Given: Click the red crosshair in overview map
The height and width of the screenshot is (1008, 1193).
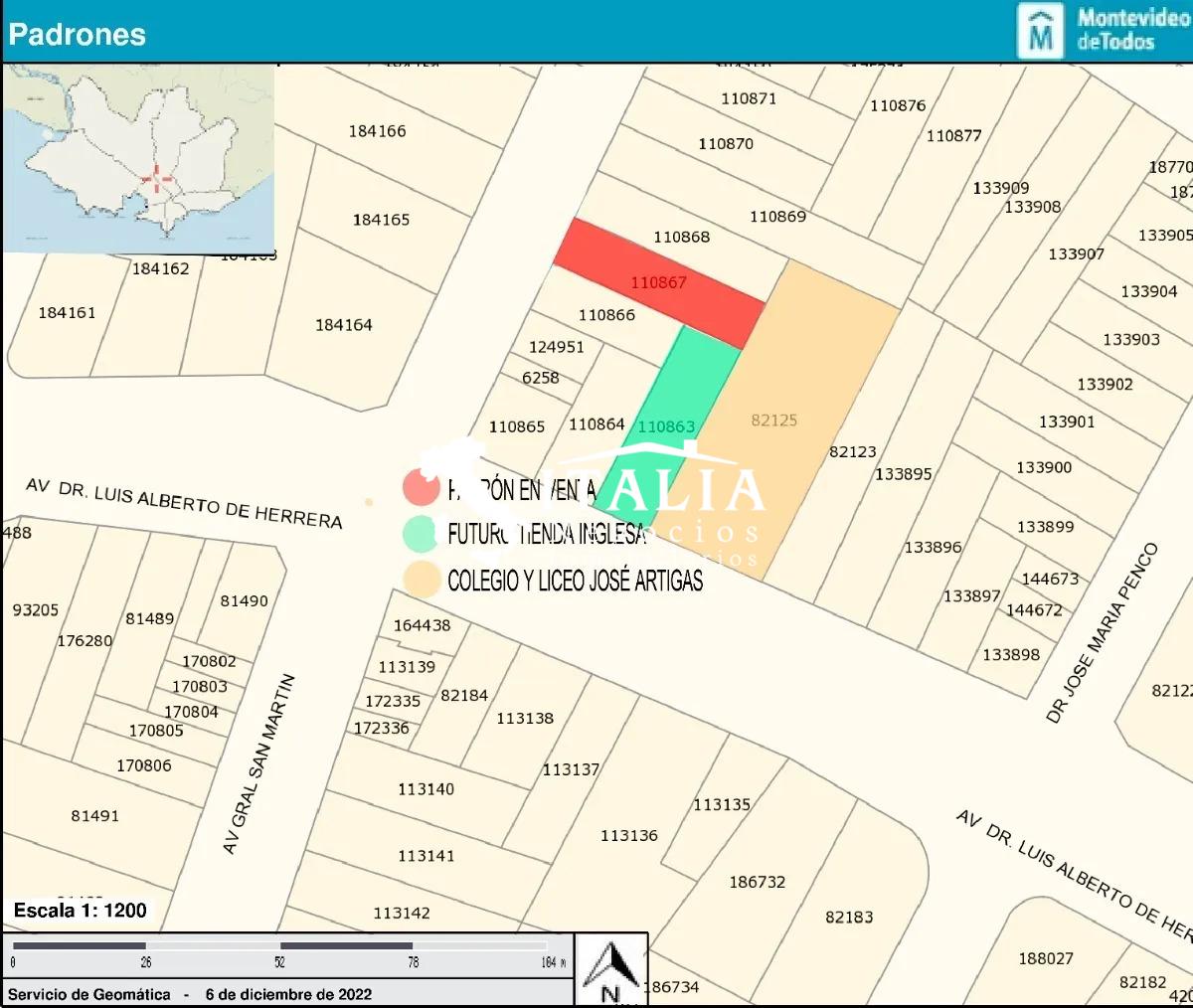Looking at the screenshot, I should [x=156, y=180].
